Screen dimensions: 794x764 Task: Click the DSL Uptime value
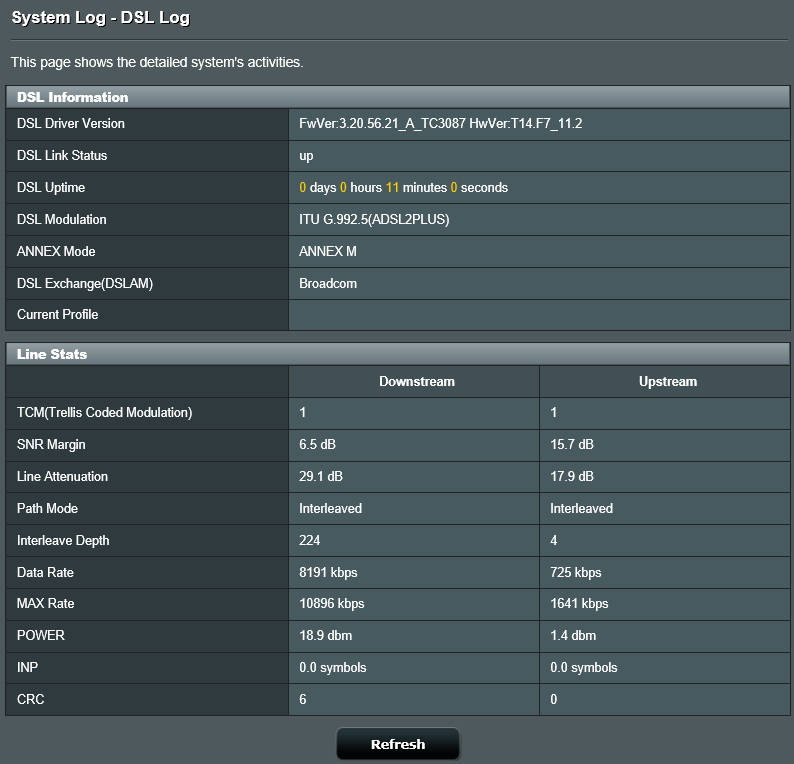click(403, 188)
